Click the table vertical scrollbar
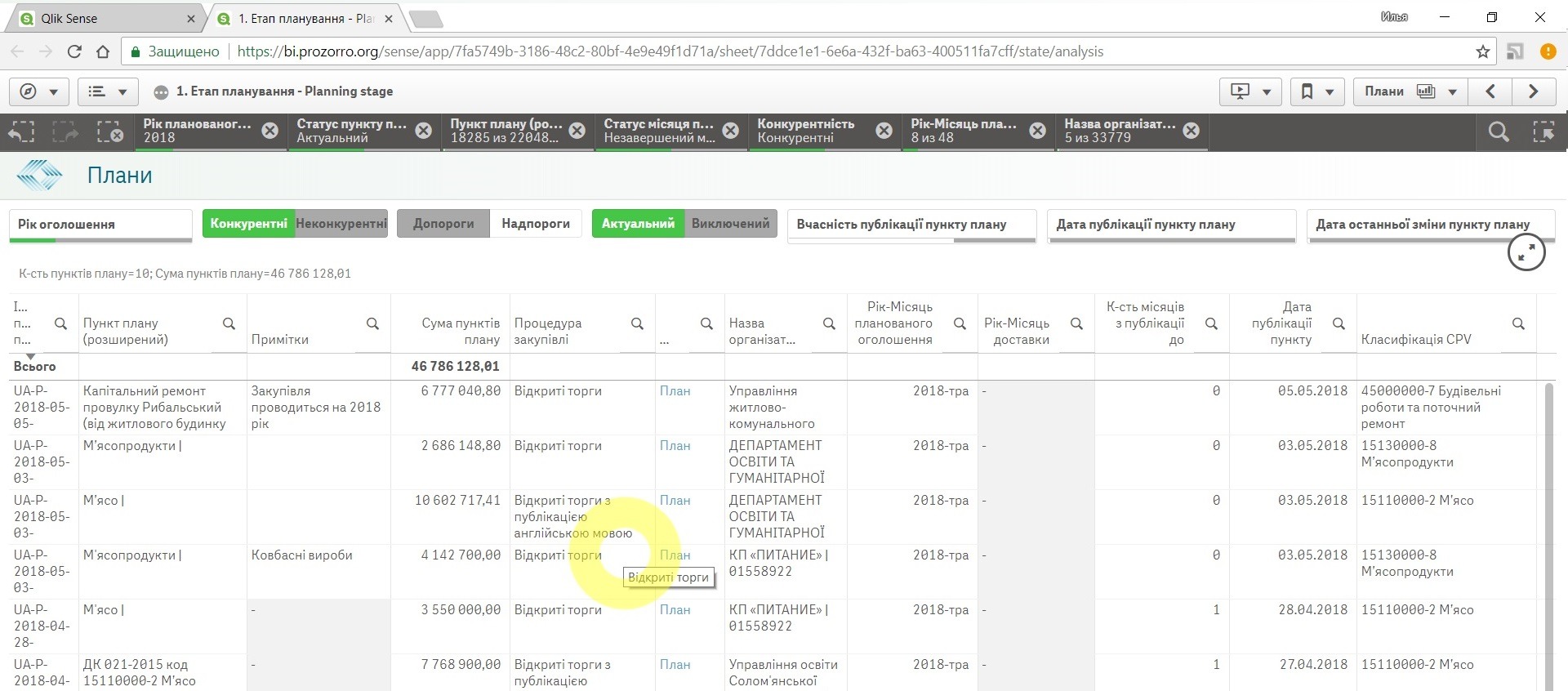The image size is (1568, 691). coord(1548,531)
